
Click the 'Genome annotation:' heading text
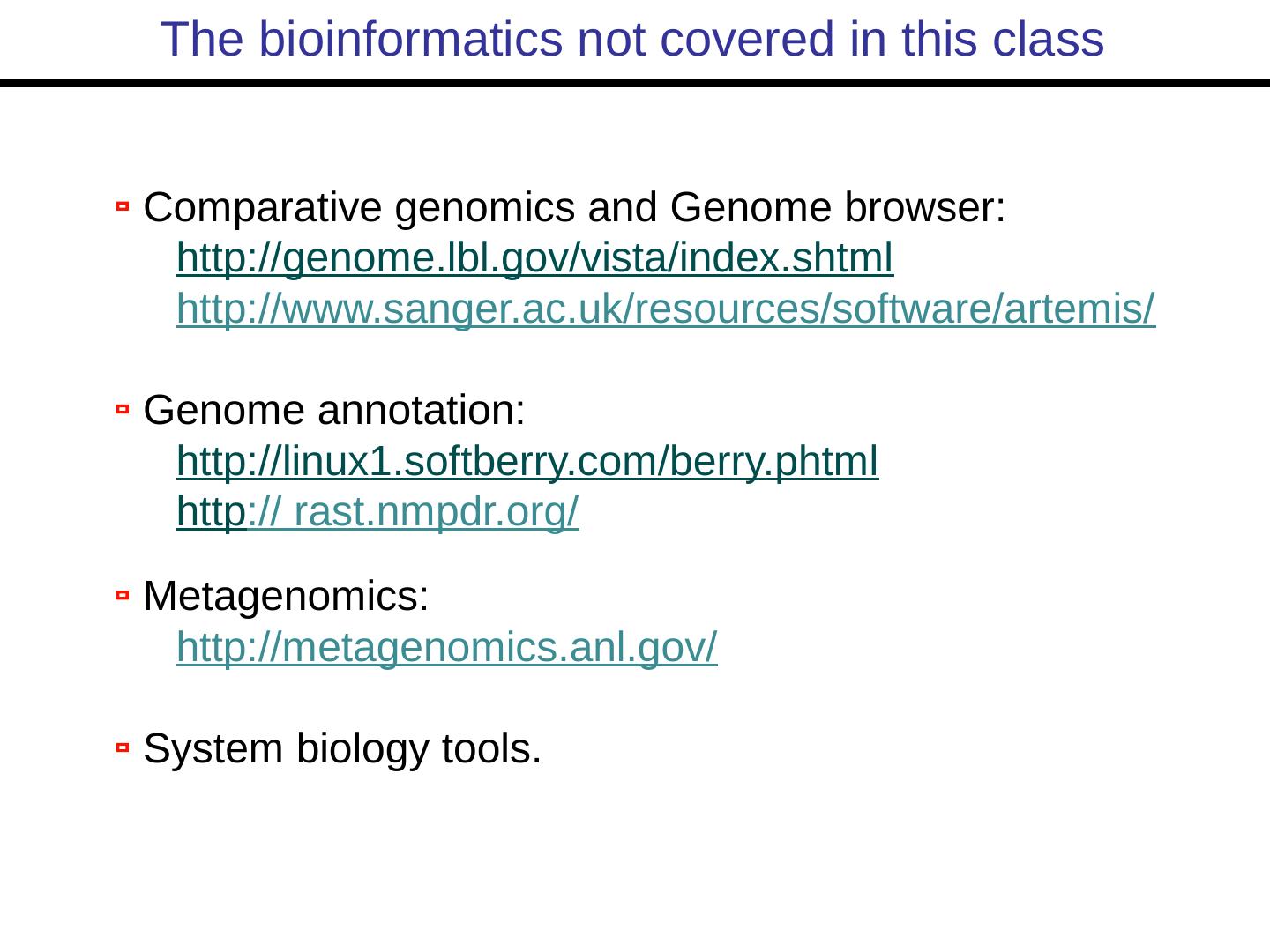click(334, 411)
